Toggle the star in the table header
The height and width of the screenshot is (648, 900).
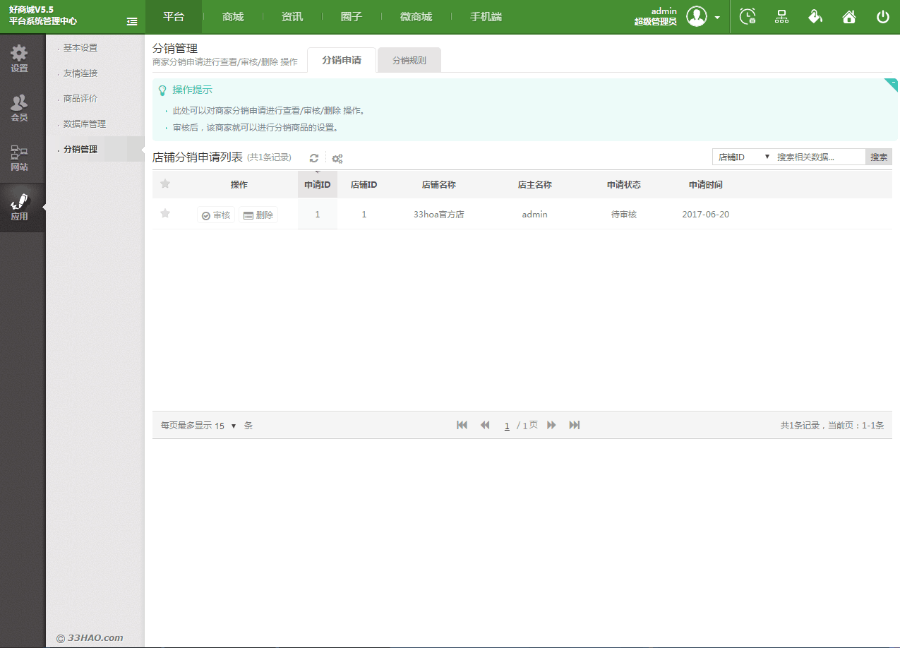pos(165,184)
